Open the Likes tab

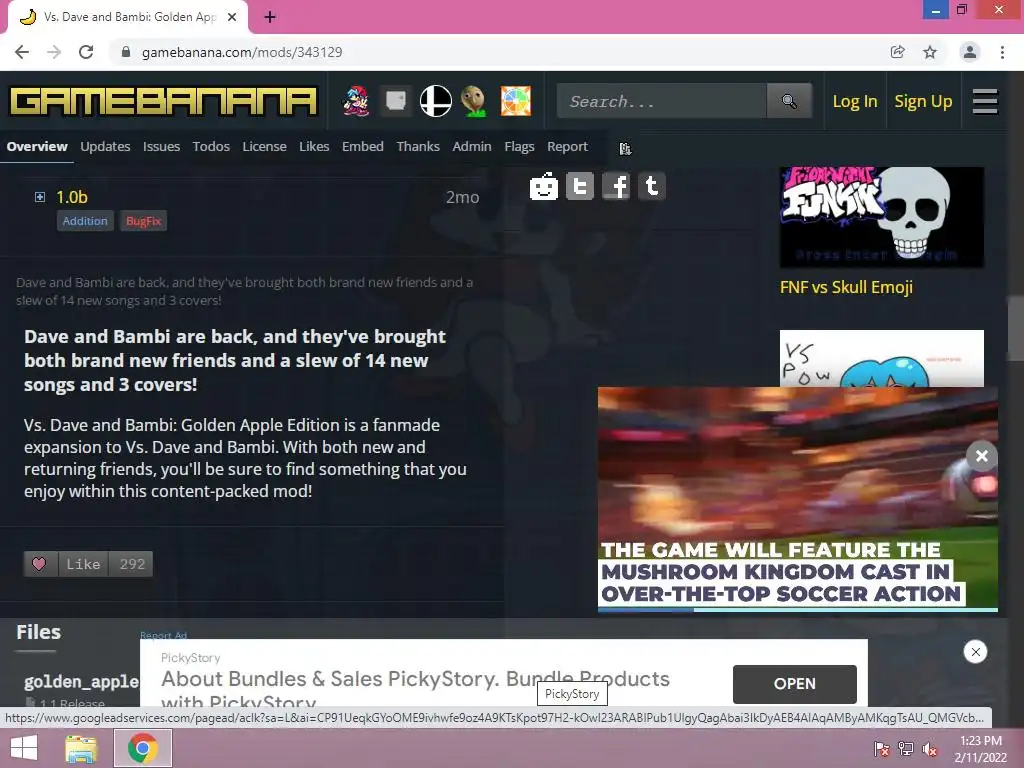(314, 146)
